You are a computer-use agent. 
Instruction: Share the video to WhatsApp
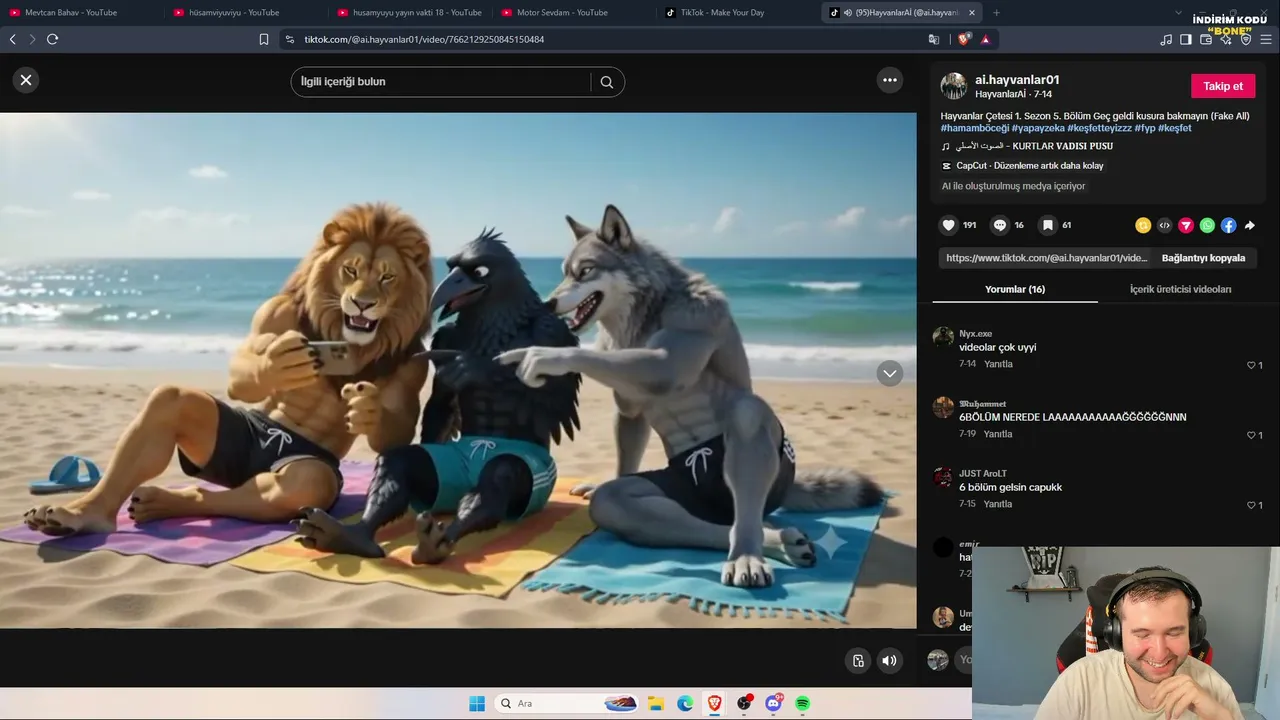pos(1207,225)
